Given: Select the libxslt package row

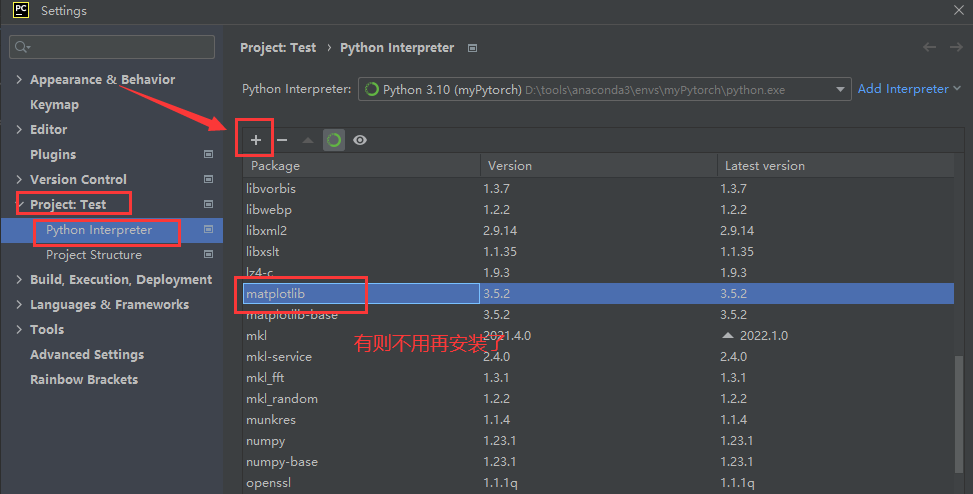Looking at the screenshot, I should tap(598, 252).
